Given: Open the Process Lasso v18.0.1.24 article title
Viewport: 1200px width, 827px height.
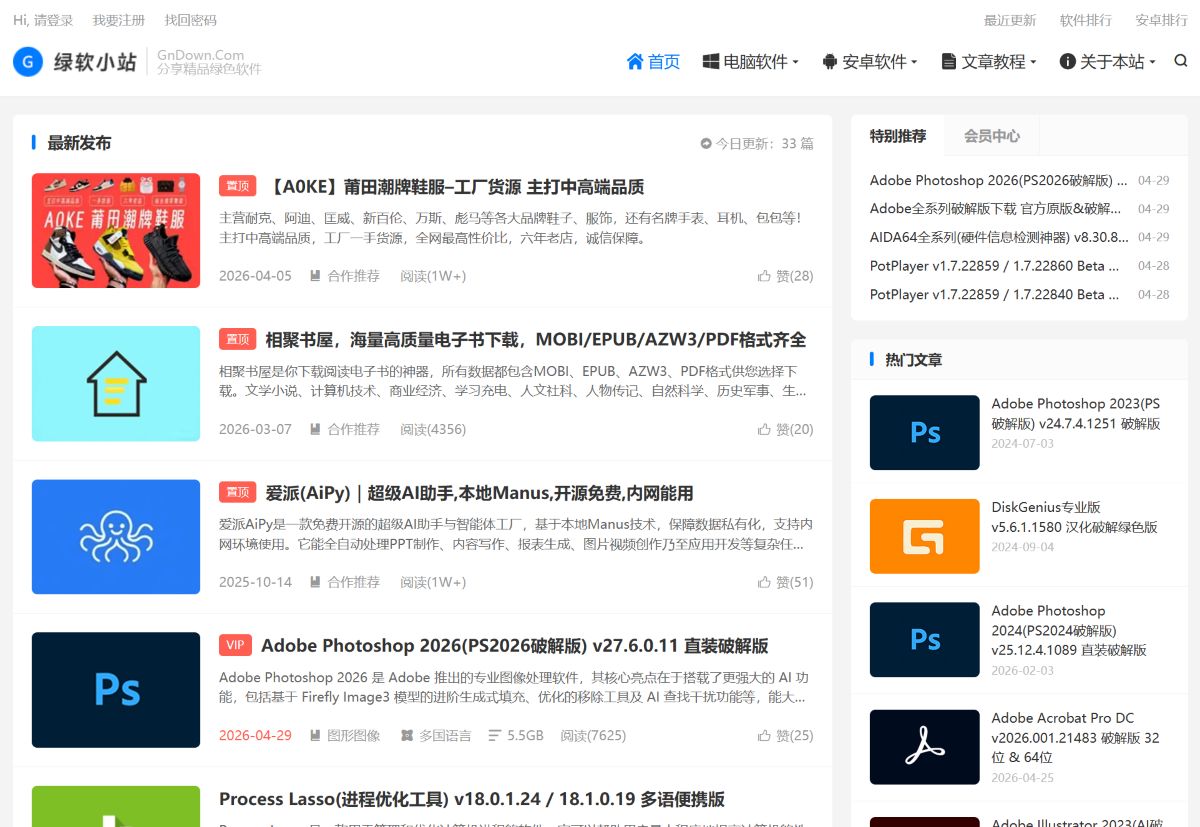Looking at the screenshot, I should (472, 799).
